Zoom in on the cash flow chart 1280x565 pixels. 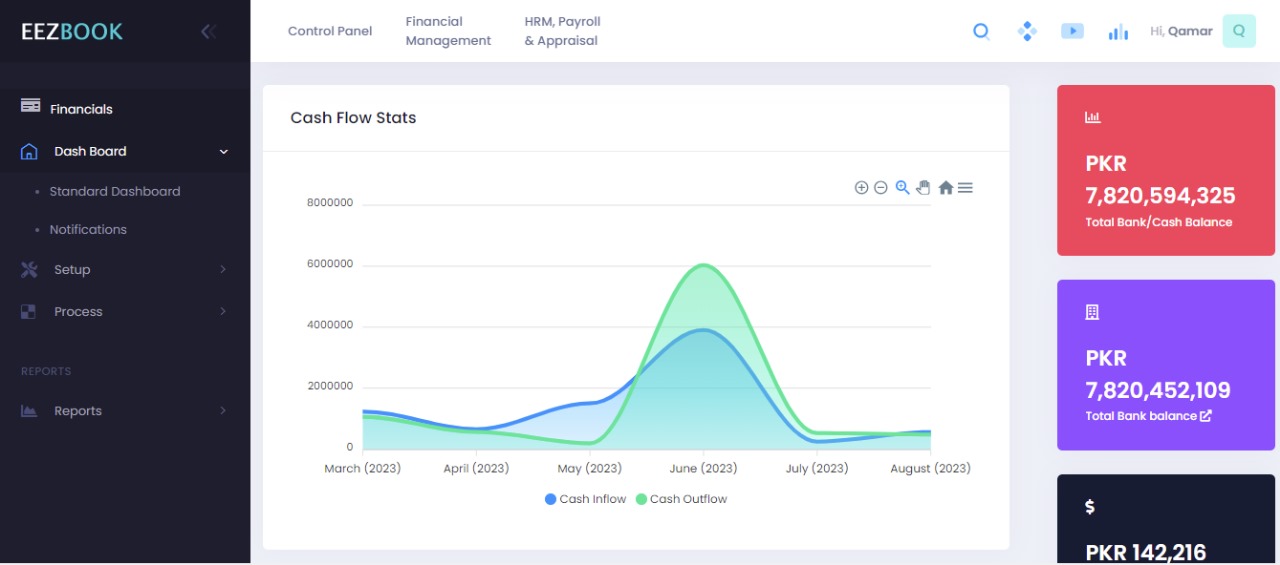tap(861, 188)
